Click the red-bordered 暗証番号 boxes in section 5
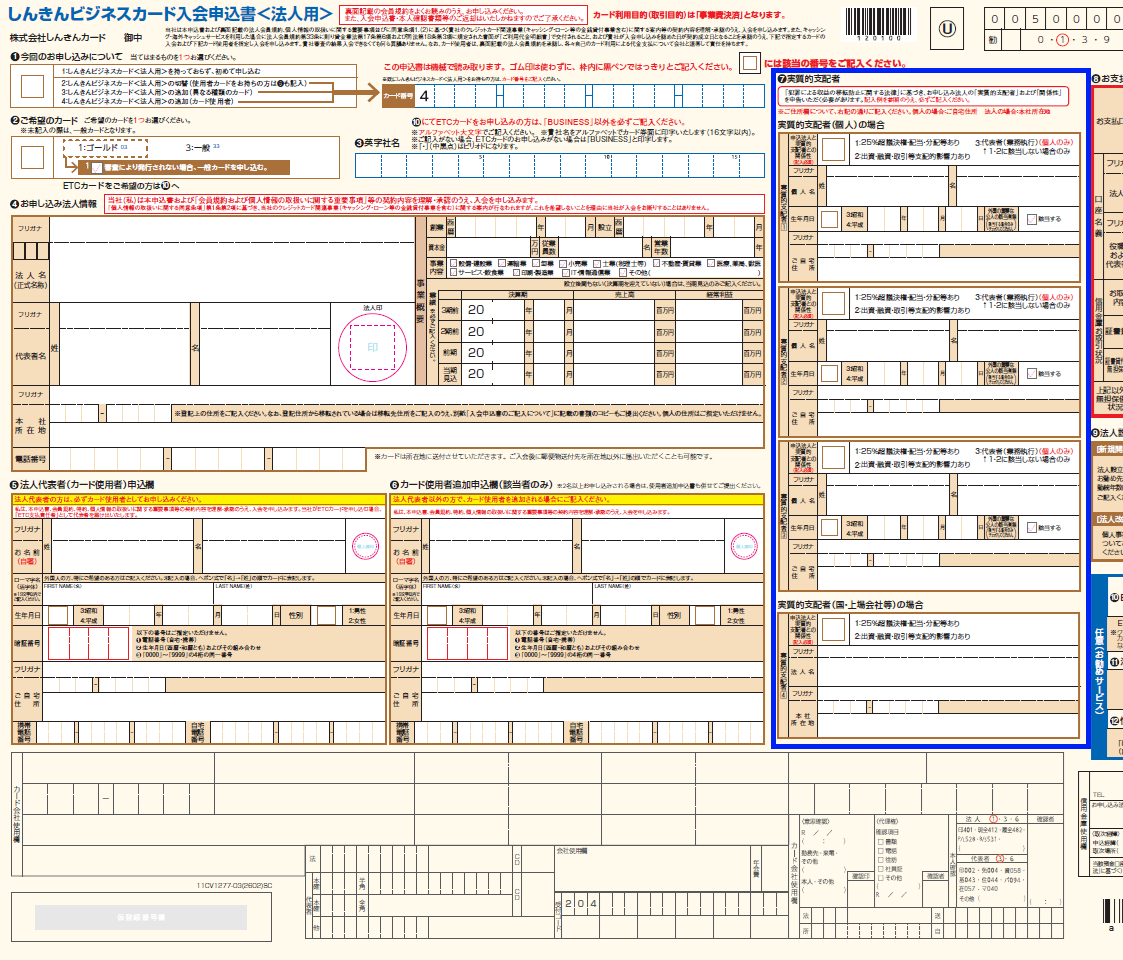Viewport: 1123px width, 960px height. click(x=90, y=642)
